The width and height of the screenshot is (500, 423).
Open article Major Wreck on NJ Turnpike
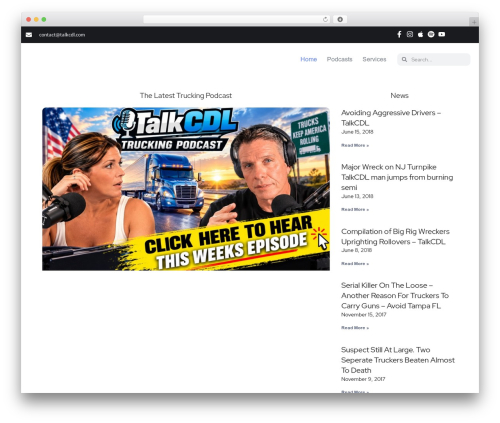click(x=397, y=177)
